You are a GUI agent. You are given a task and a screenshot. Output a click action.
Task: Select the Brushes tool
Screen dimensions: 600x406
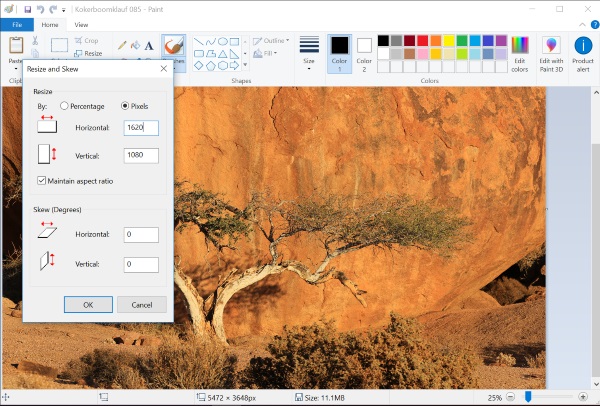pos(174,46)
